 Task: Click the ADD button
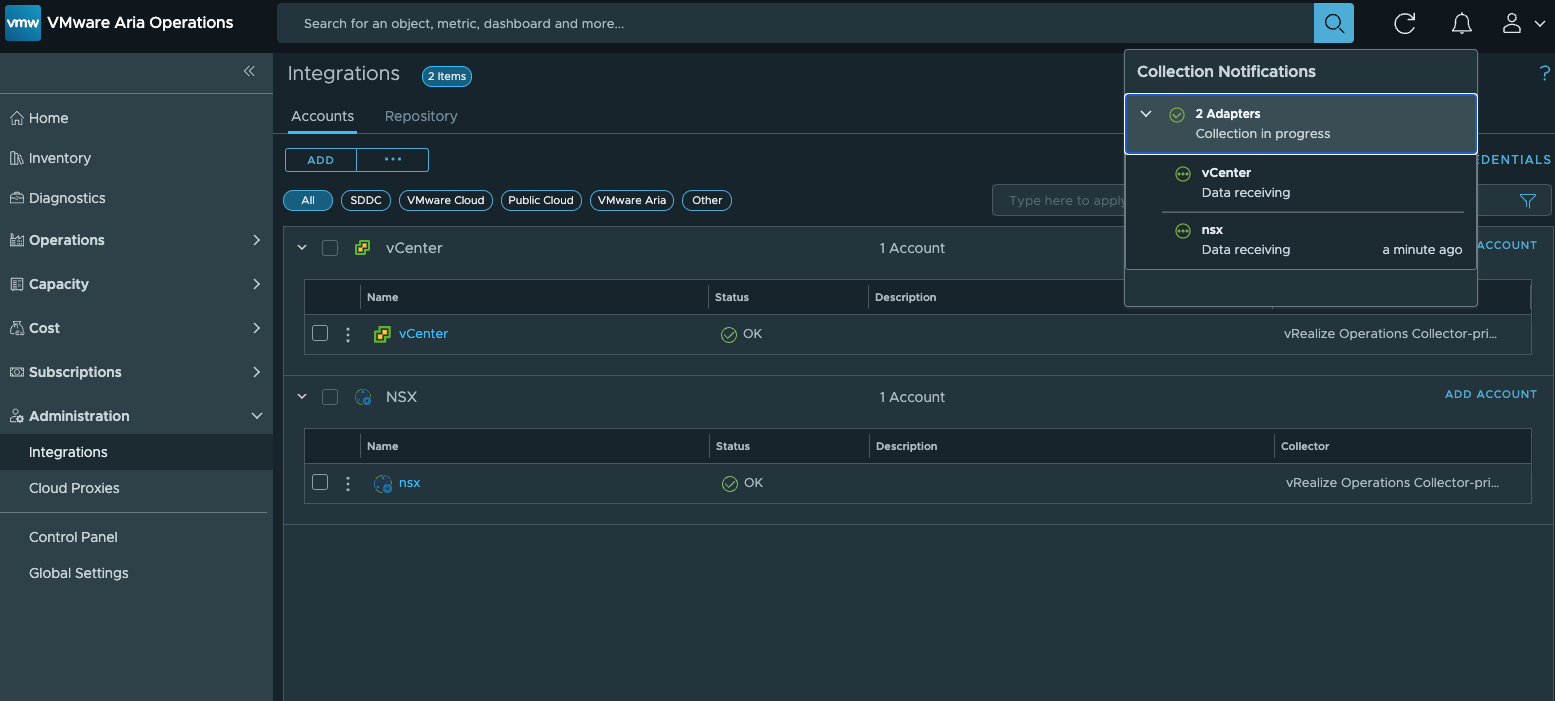[x=321, y=160]
